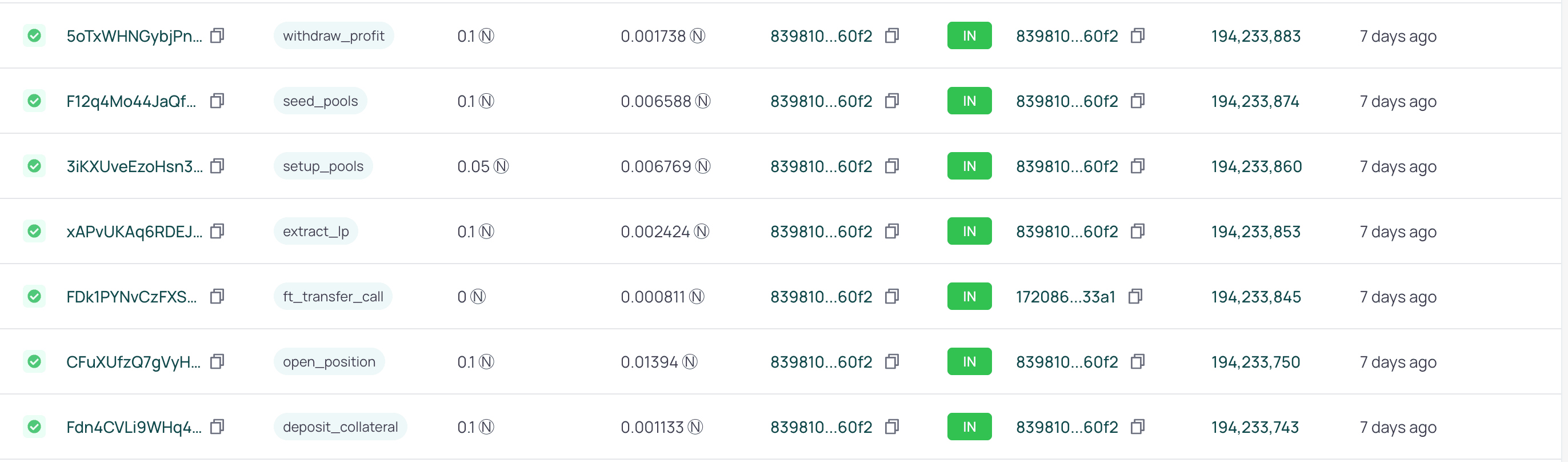Toggle the IN direction badge on the extract_lp row

[x=969, y=230]
